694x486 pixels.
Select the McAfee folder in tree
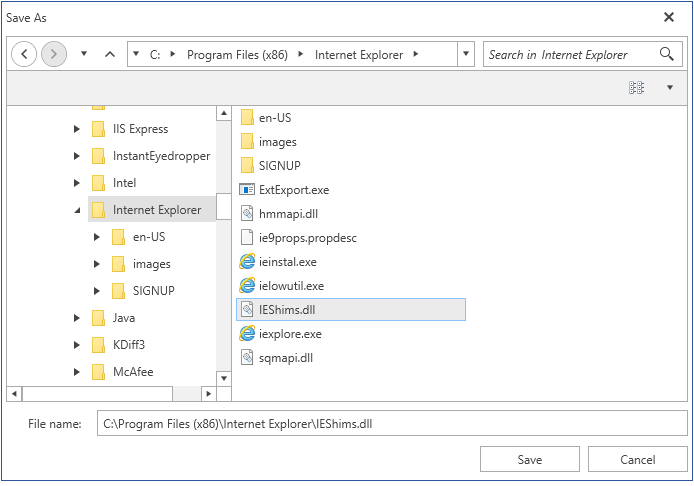133,372
